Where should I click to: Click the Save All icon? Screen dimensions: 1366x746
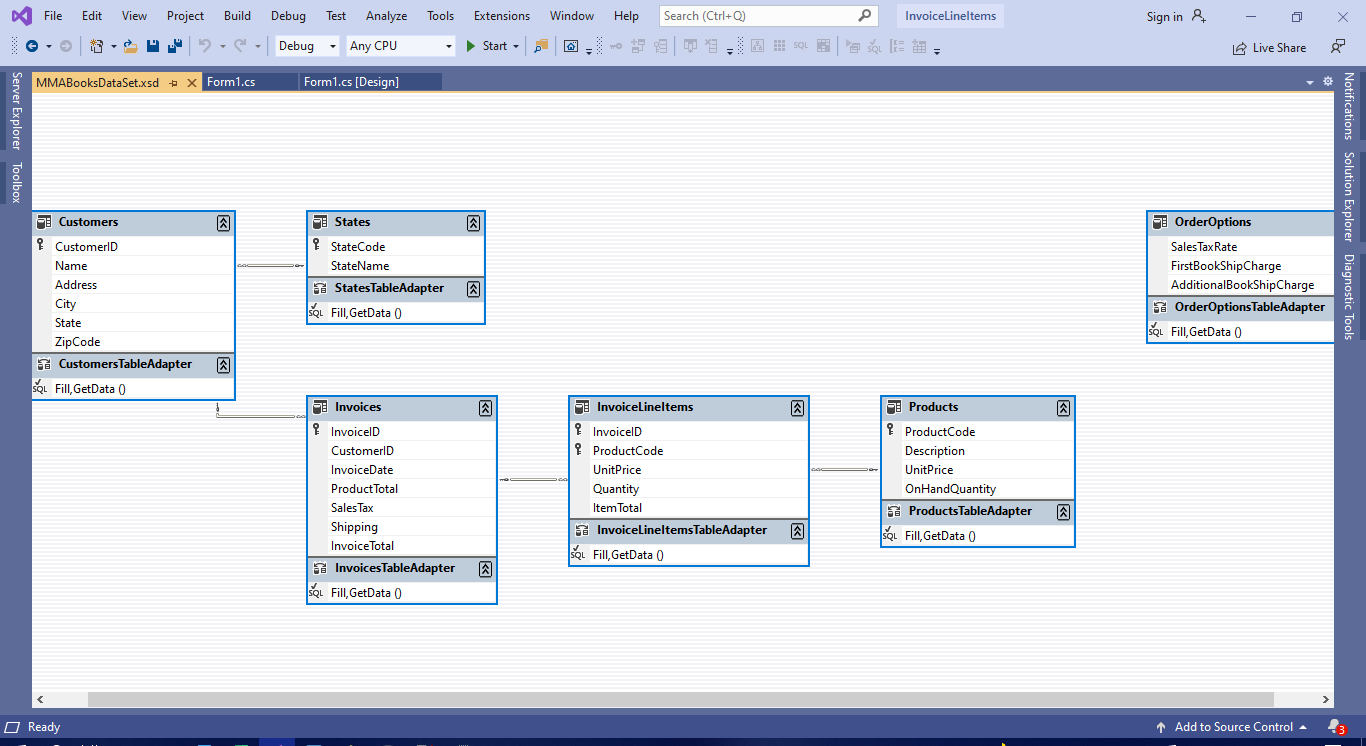click(175, 46)
